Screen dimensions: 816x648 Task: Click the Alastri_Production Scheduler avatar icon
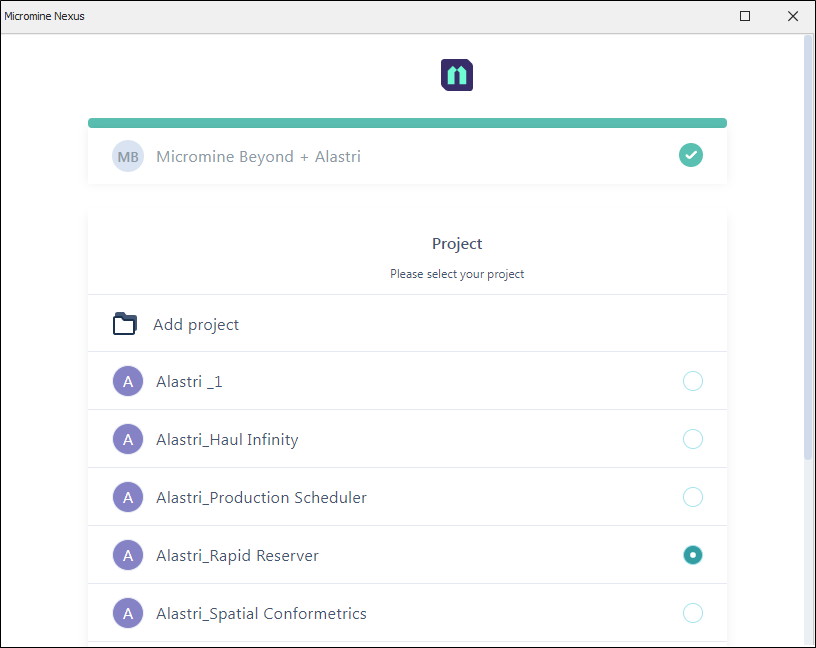point(128,497)
